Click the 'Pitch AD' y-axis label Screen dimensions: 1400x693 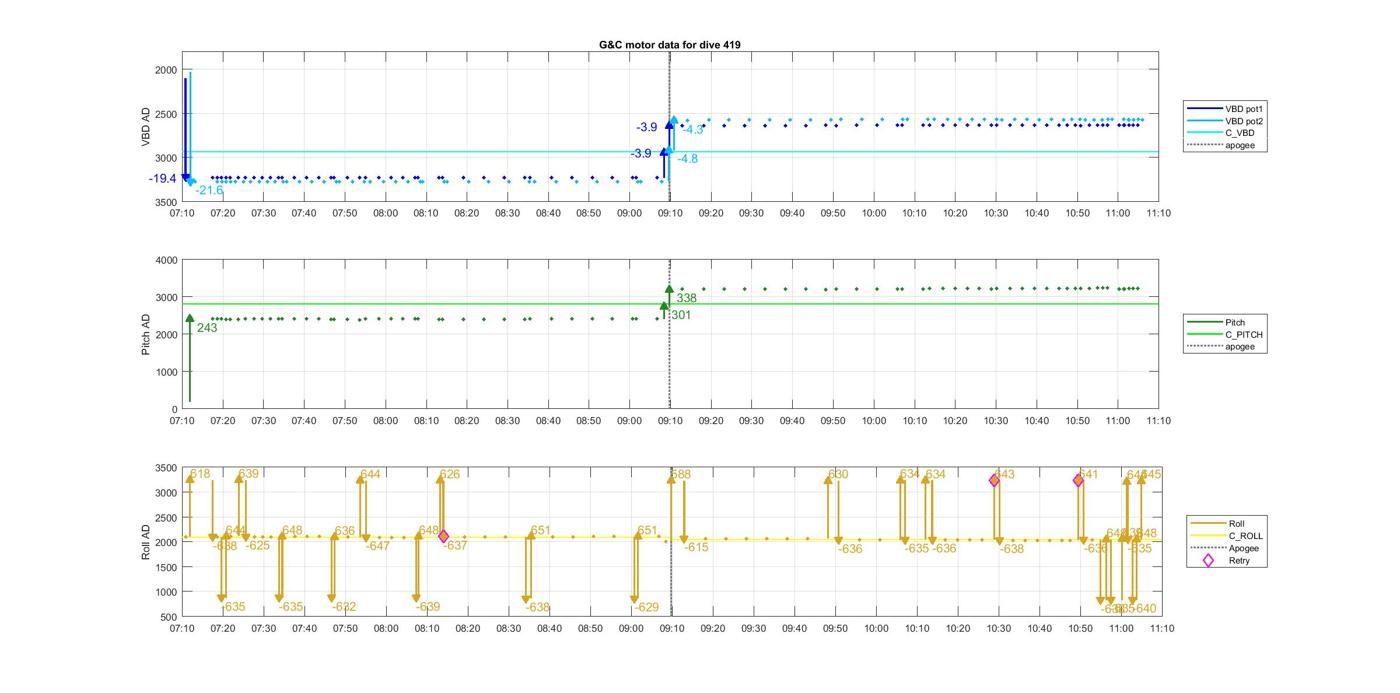tap(146, 334)
